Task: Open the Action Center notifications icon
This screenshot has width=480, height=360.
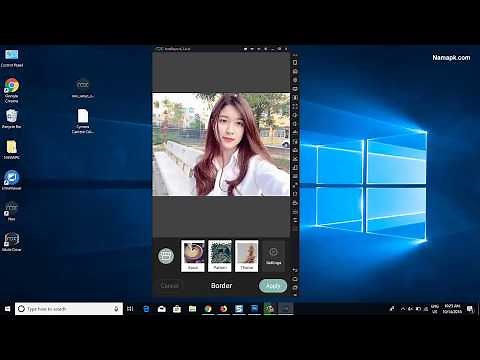Action: [470, 309]
